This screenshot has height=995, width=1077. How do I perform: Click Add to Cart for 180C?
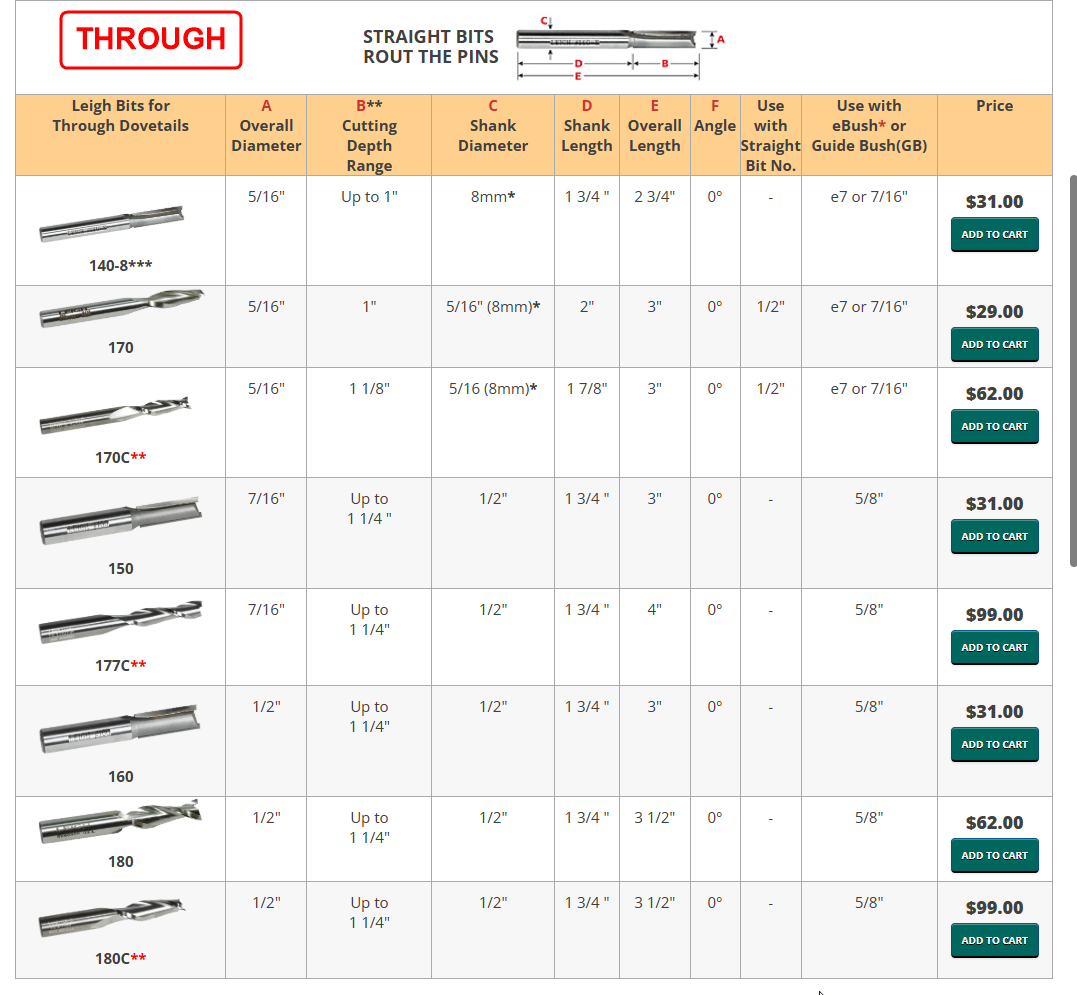(994, 940)
